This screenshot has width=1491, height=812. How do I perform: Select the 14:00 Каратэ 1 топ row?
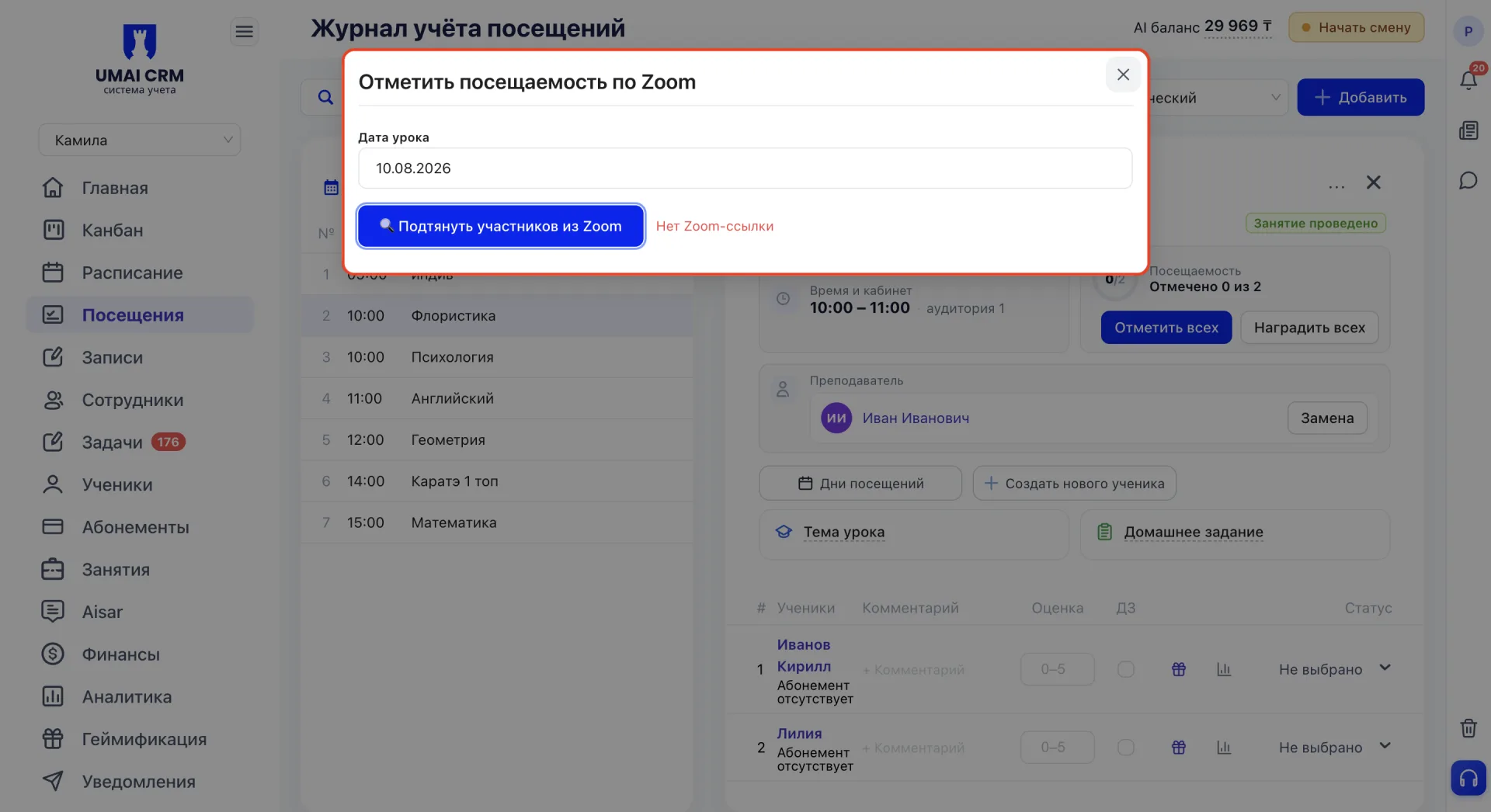(497, 481)
